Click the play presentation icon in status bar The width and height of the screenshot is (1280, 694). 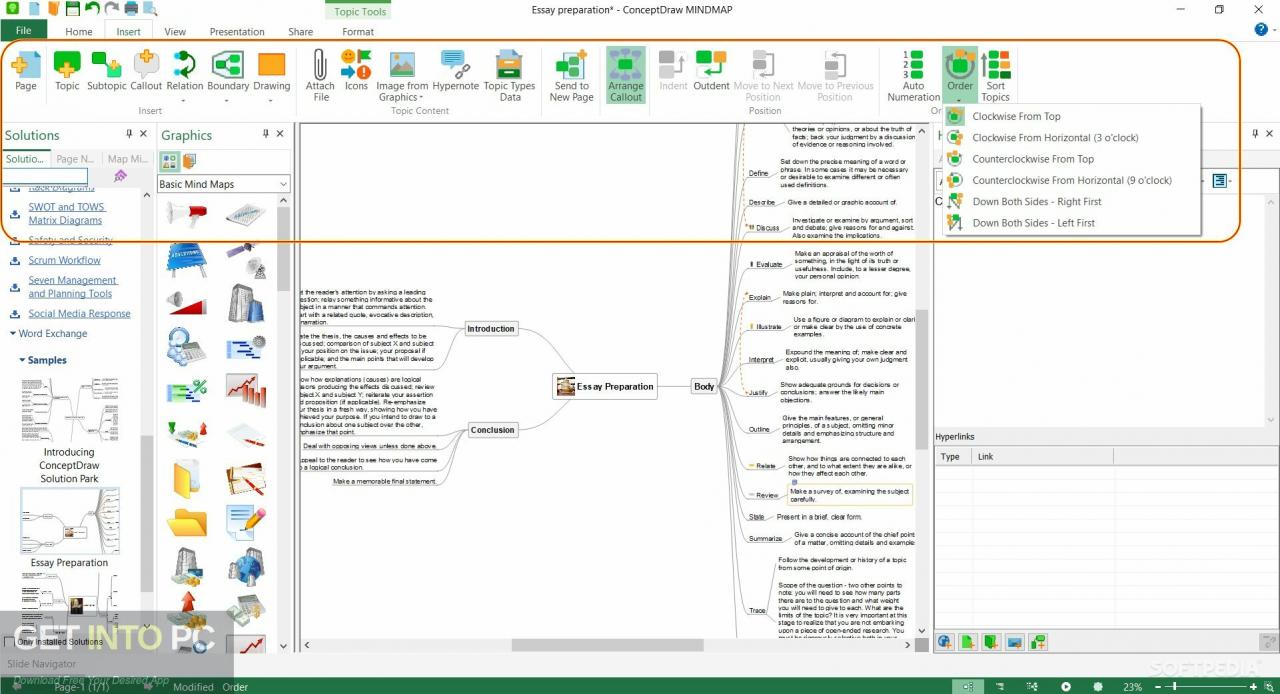(x=1066, y=687)
